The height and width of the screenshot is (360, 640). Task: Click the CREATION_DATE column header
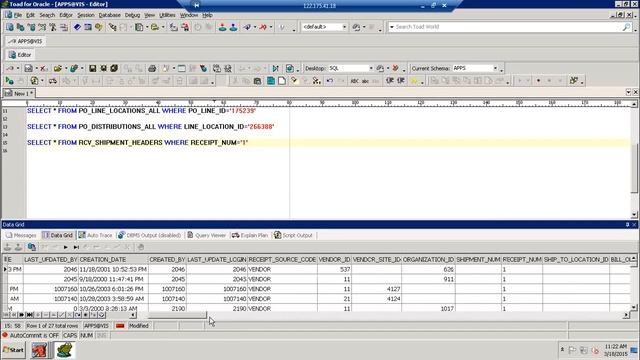coord(113,260)
